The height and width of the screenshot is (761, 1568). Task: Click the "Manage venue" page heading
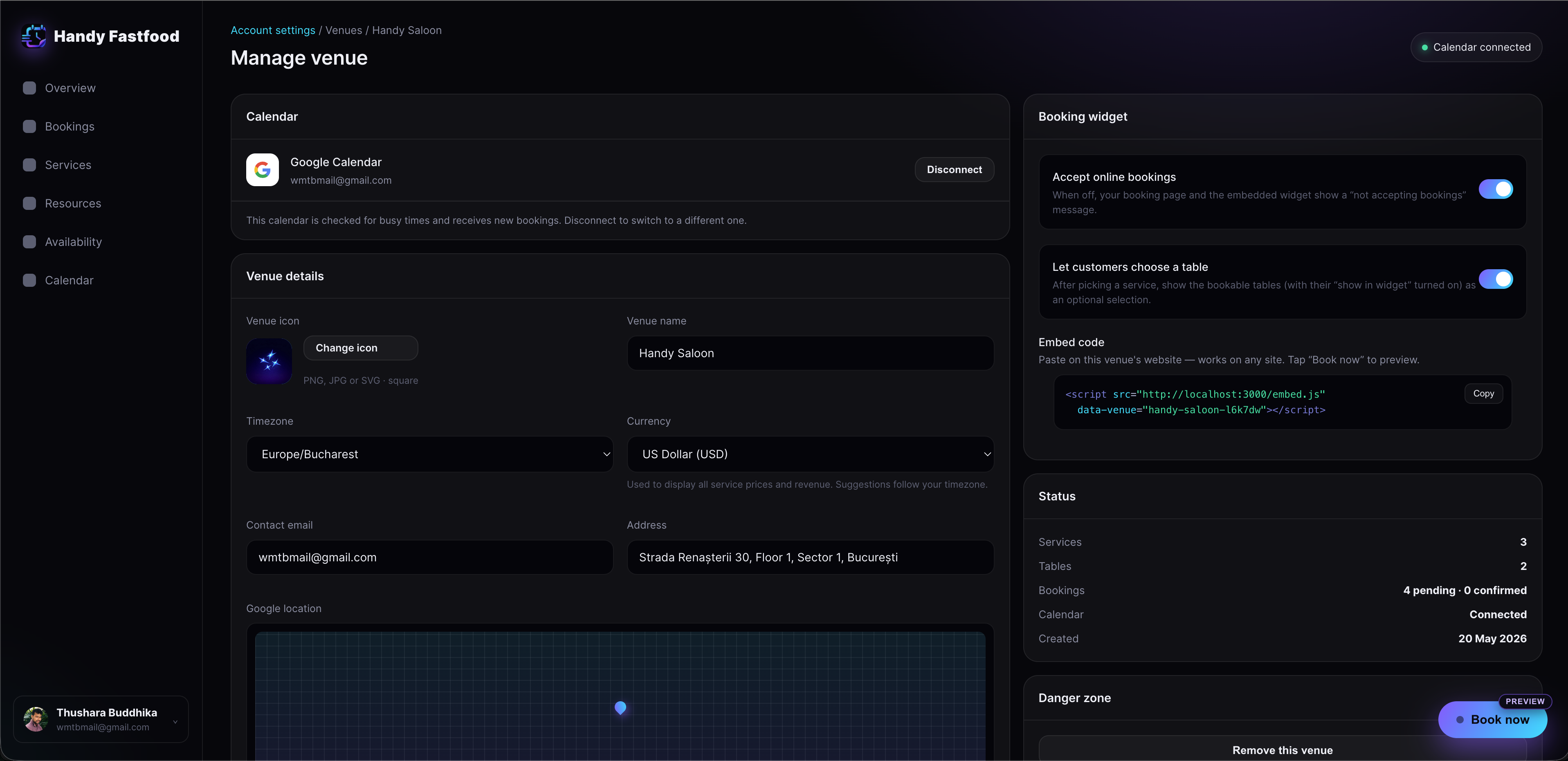(299, 58)
